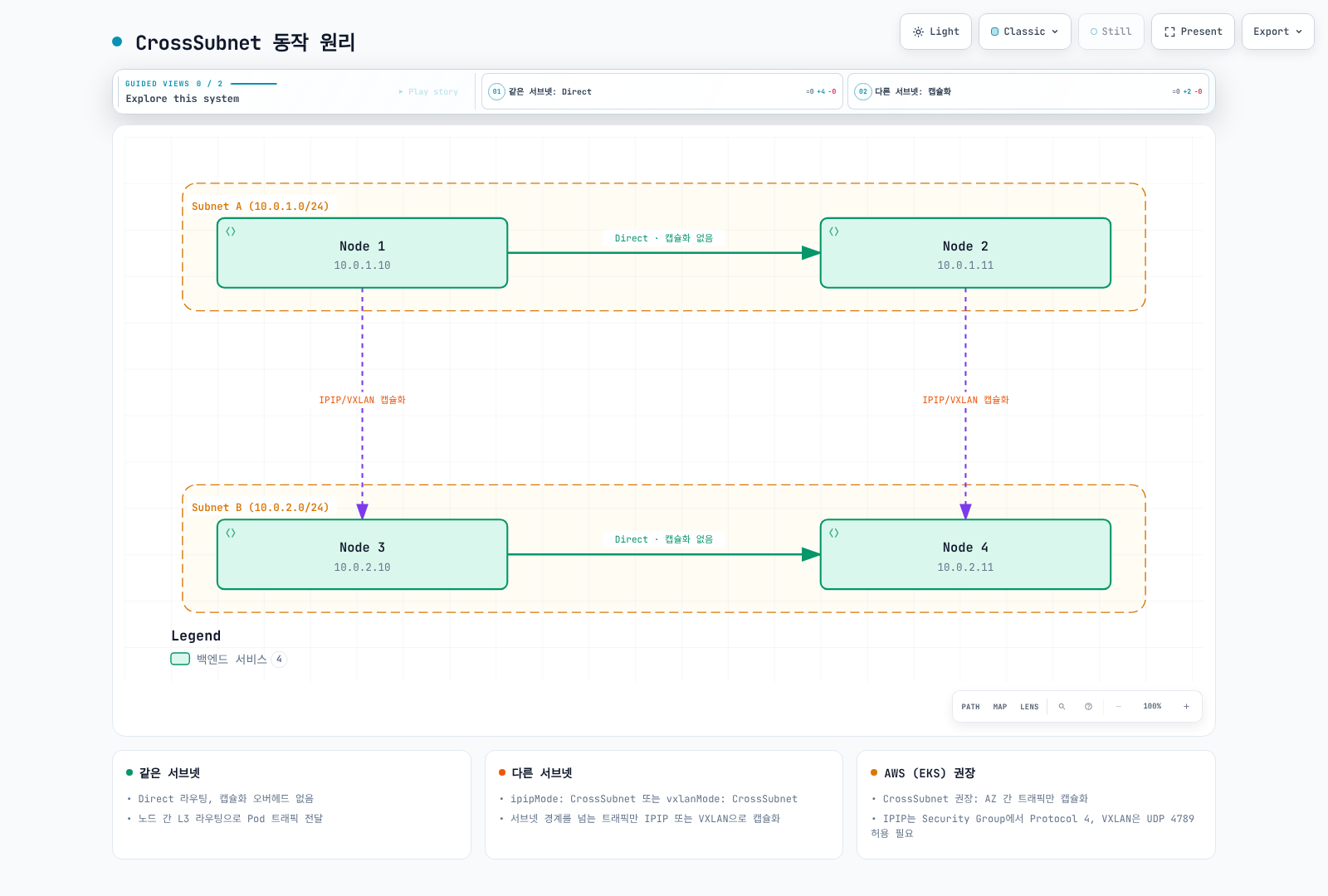Click the Subnet A (10.0.1.0/24) label
Viewport: 1328px width, 896px height.
260,207
